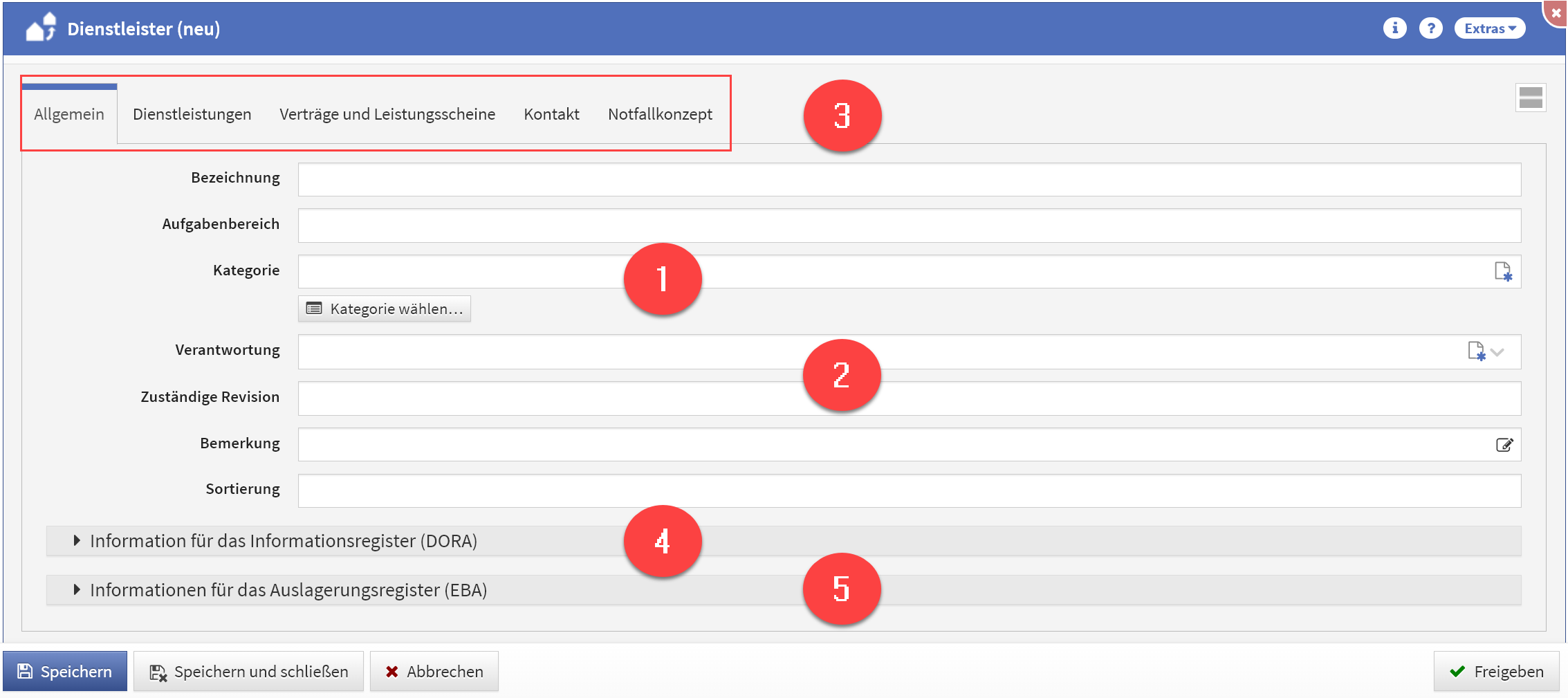Open the help question mark icon
This screenshot has width=1568, height=698.
coord(1430,28)
